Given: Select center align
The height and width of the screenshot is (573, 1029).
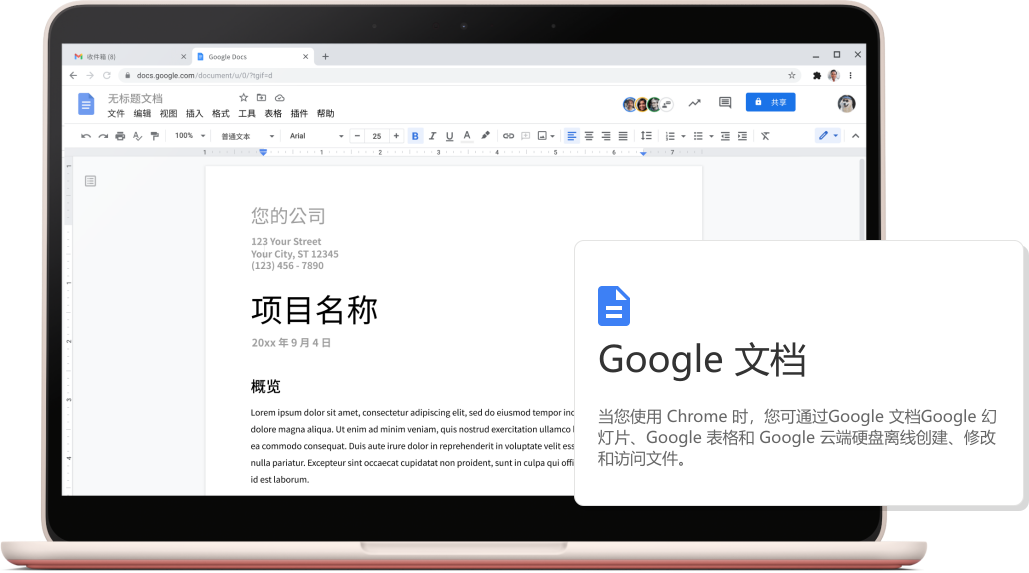Looking at the screenshot, I should [x=589, y=136].
